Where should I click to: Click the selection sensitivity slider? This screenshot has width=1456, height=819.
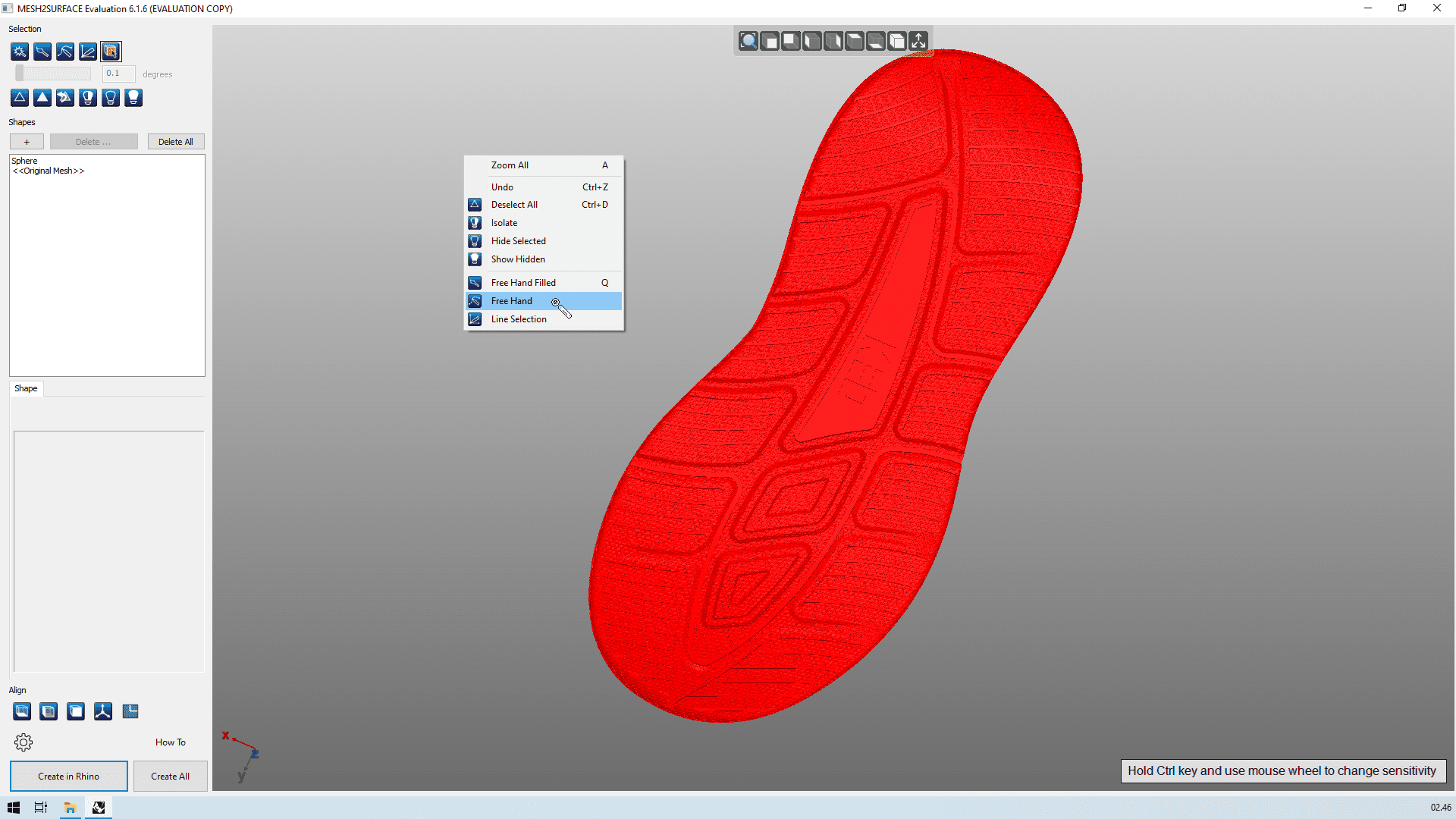click(x=52, y=73)
